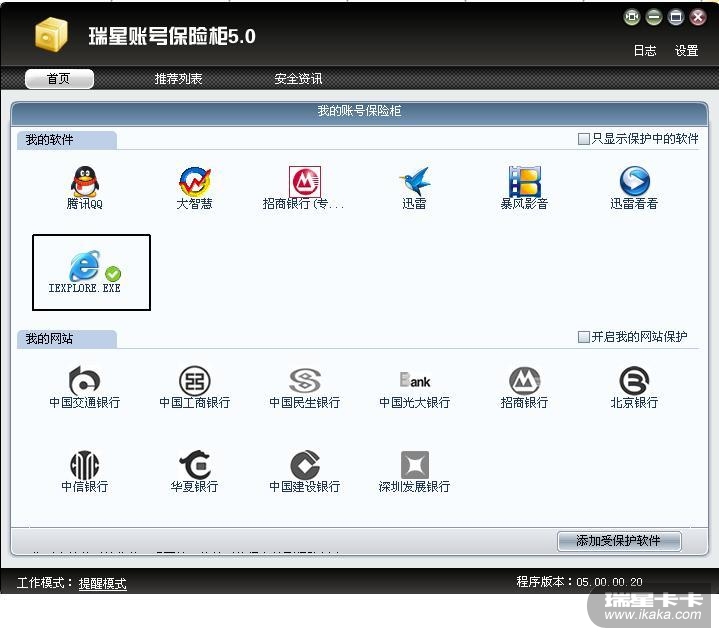
Task: Open the 日志 menu
Action: (x=645, y=50)
